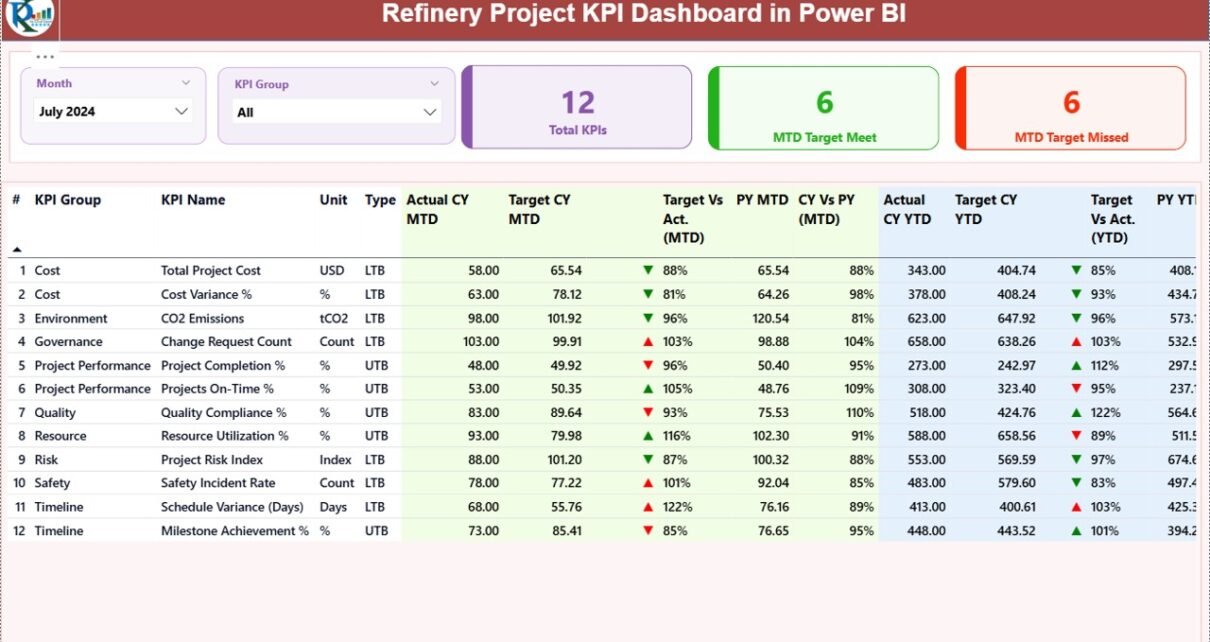Click MTD green down arrow for Total Project Cost
This screenshot has height=642, width=1210.
click(x=648, y=270)
